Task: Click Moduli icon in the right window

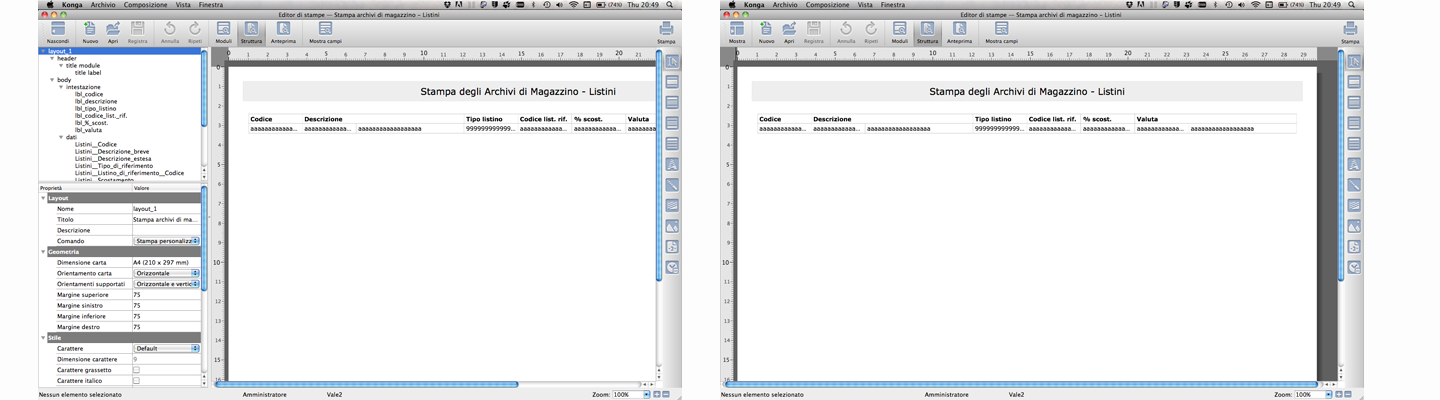Action: point(899,30)
